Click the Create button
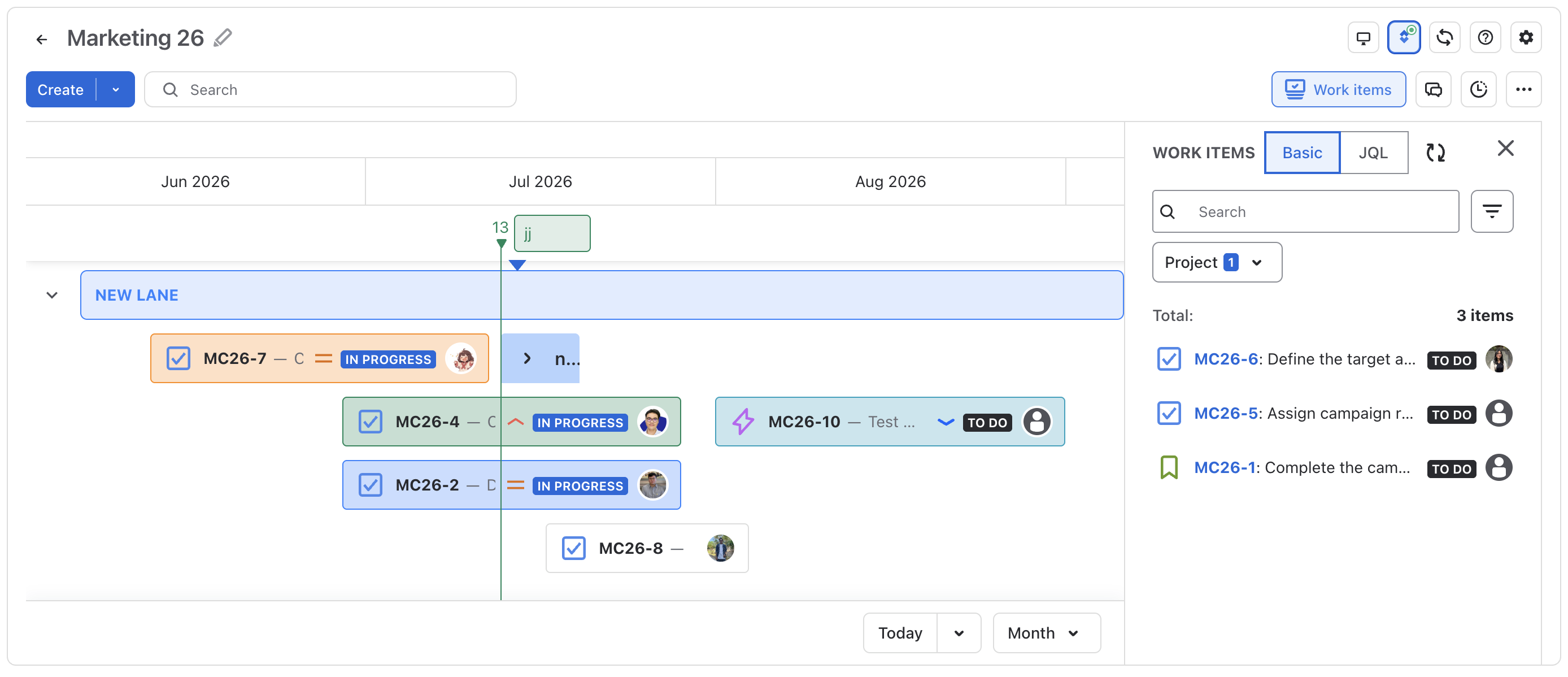Screen dimensions: 1568x677 tap(60, 89)
